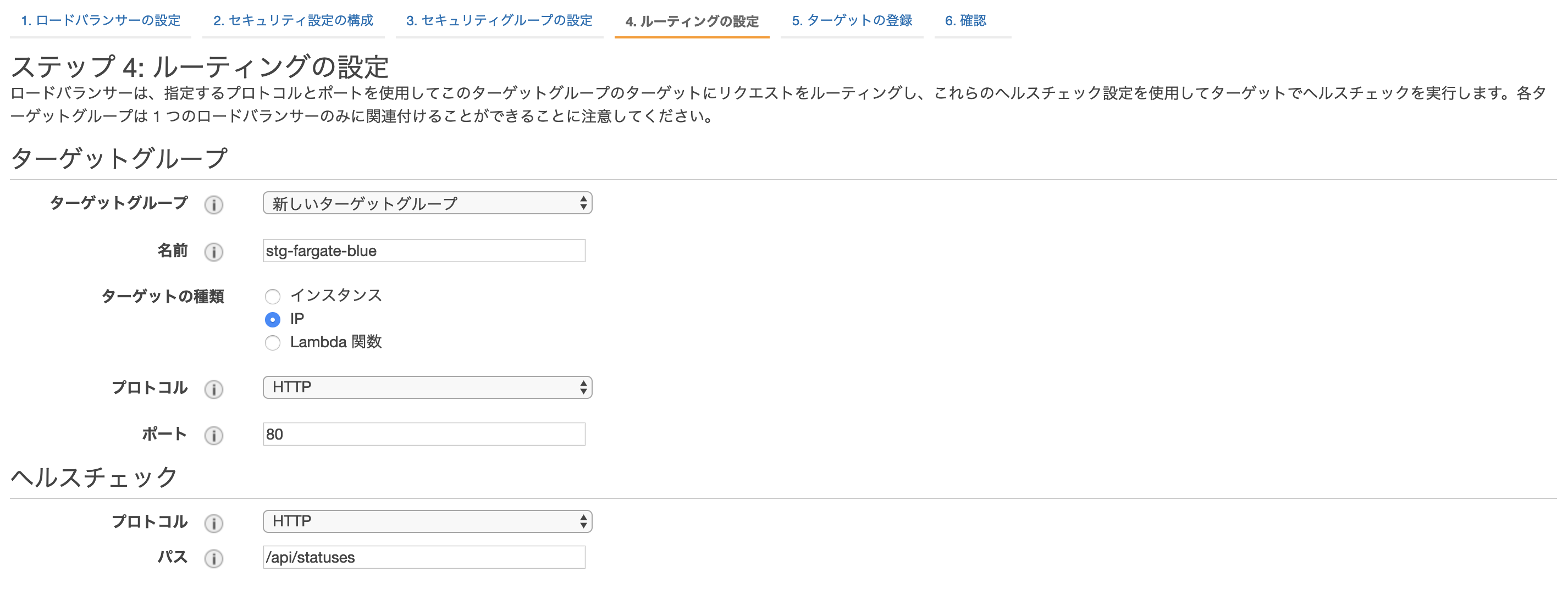
Task: Open 3. セキュリティグループの設定 step
Action: 499,21
